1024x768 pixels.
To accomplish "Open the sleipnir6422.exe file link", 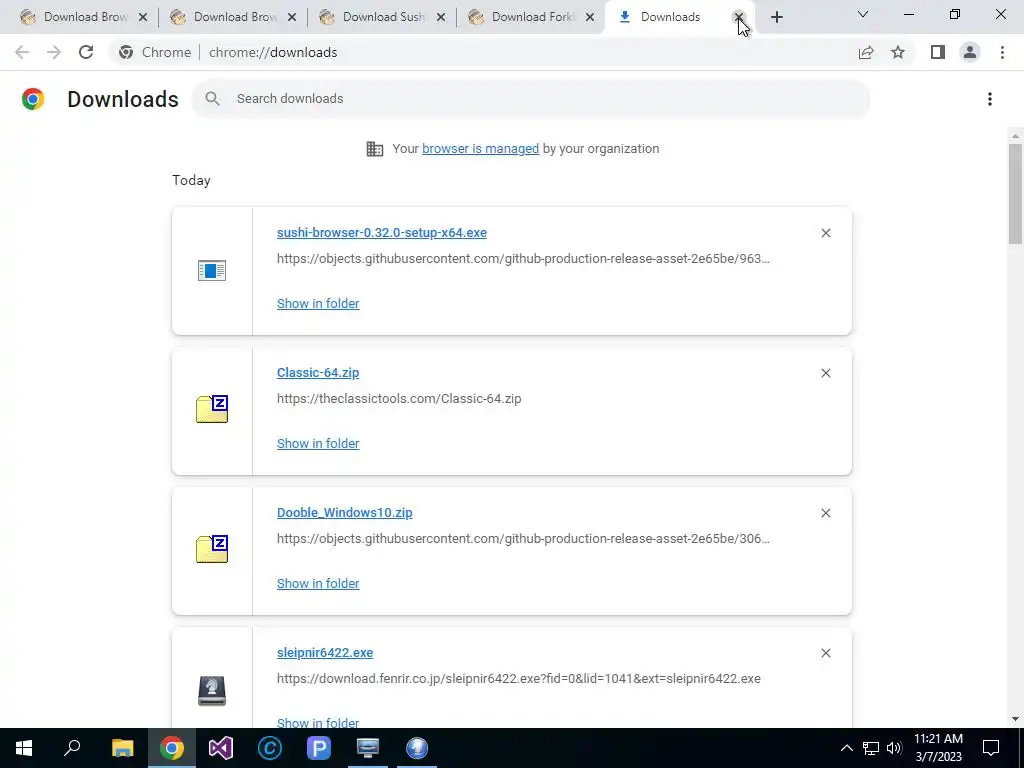I will tap(325, 652).
